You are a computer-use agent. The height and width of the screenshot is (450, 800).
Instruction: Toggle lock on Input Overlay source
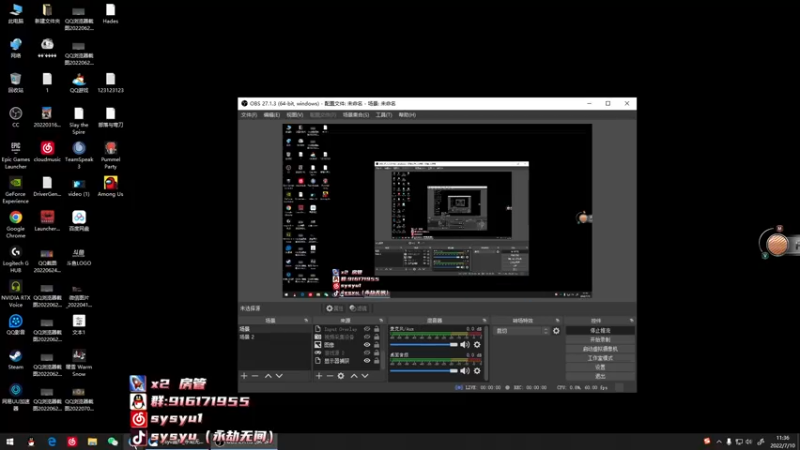(x=377, y=329)
